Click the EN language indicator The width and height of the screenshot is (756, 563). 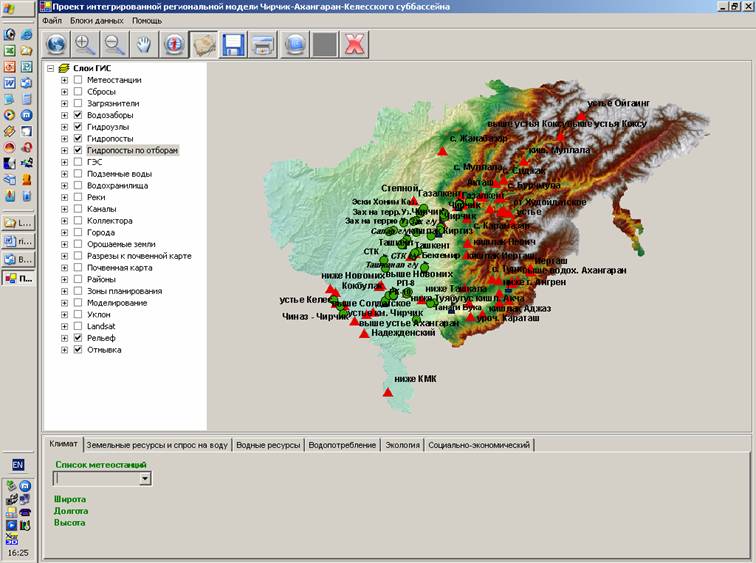point(18,465)
